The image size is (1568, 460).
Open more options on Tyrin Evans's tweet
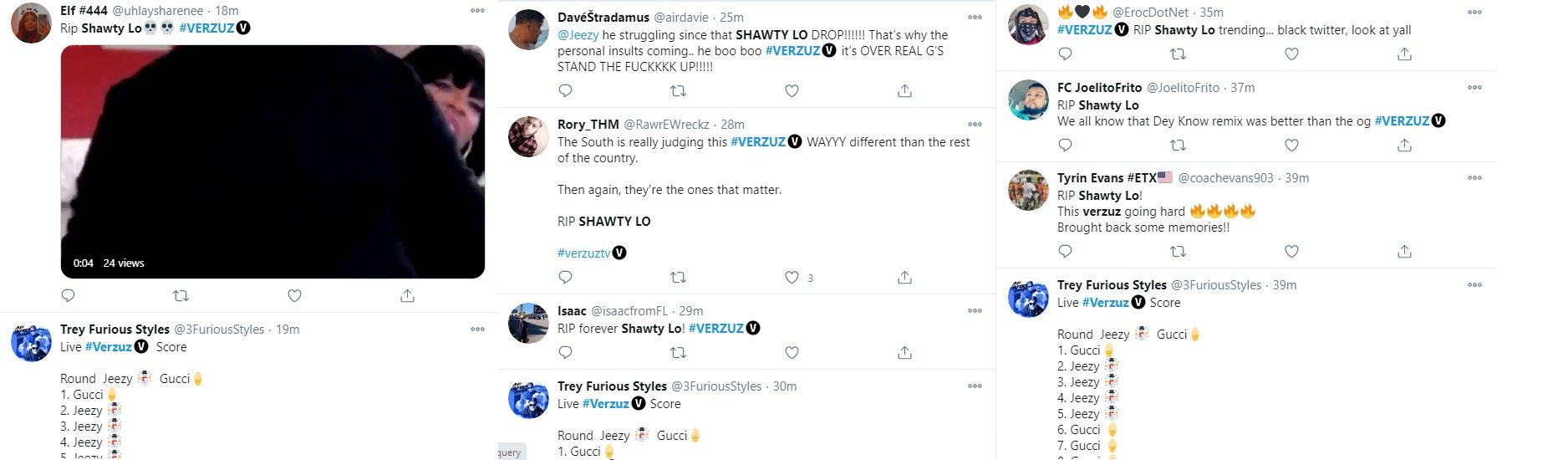pyautogui.click(x=1474, y=177)
